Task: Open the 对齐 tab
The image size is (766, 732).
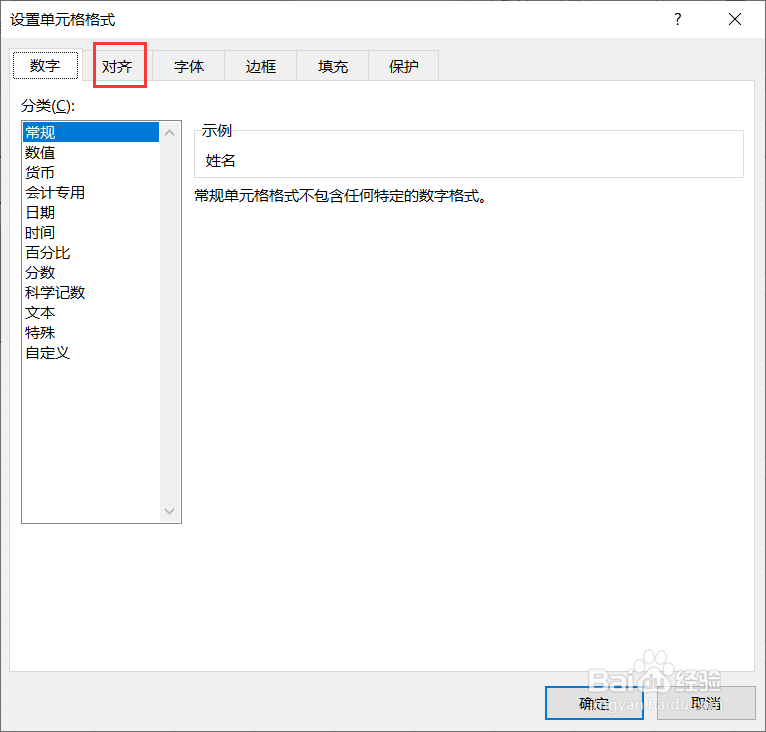Action: coord(117,66)
